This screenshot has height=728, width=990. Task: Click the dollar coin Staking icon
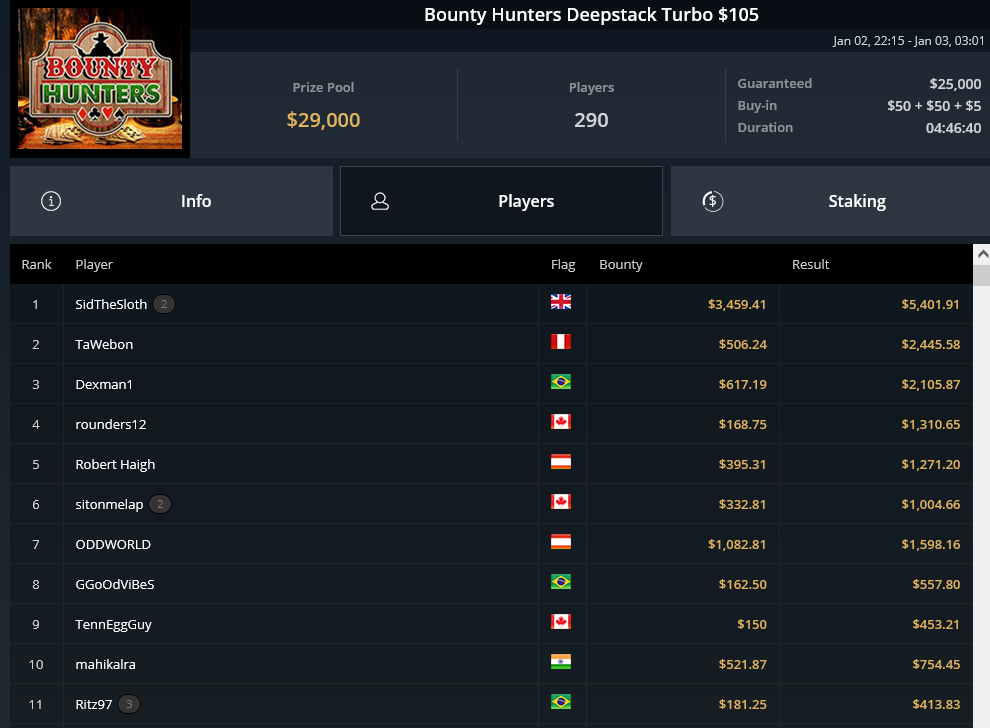[x=713, y=201]
